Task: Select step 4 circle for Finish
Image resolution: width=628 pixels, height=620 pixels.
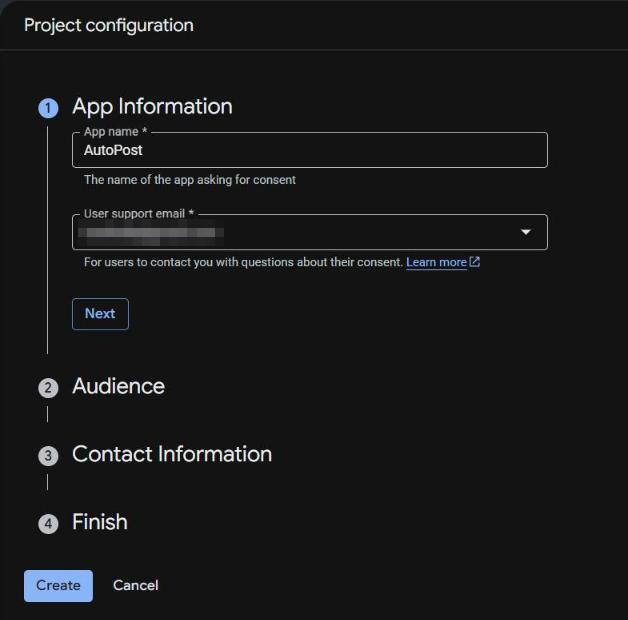Action: 48,523
